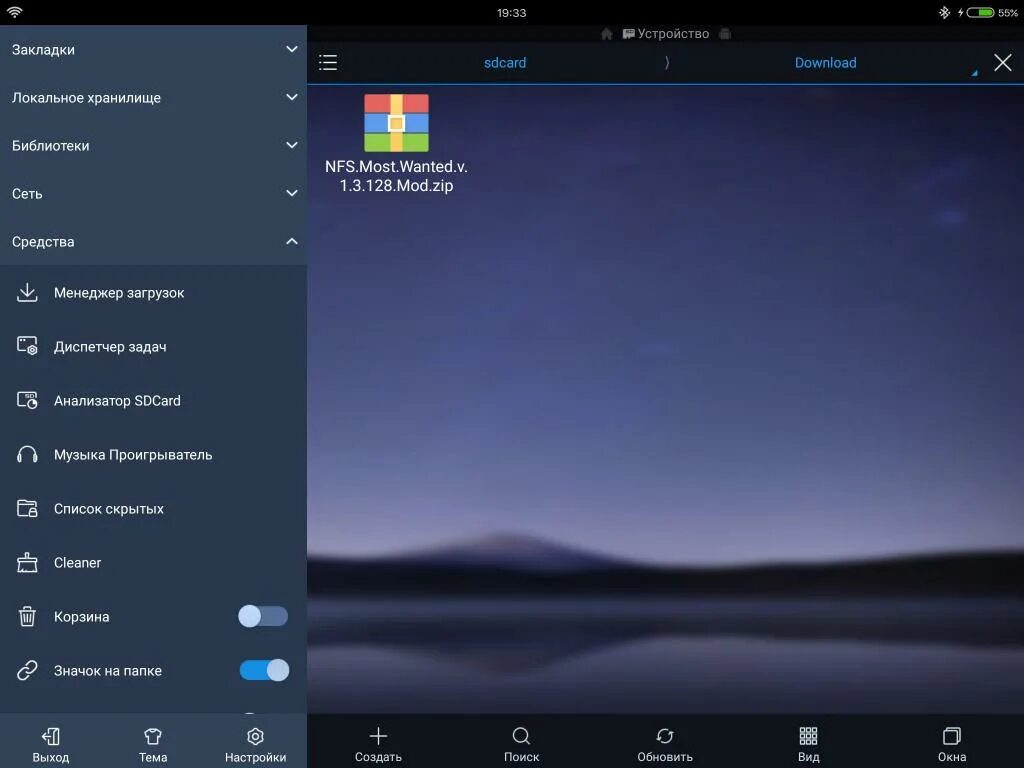Tap the Создать create button
Image resolution: width=1024 pixels, height=768 pixels.
(x=378, y=745)
